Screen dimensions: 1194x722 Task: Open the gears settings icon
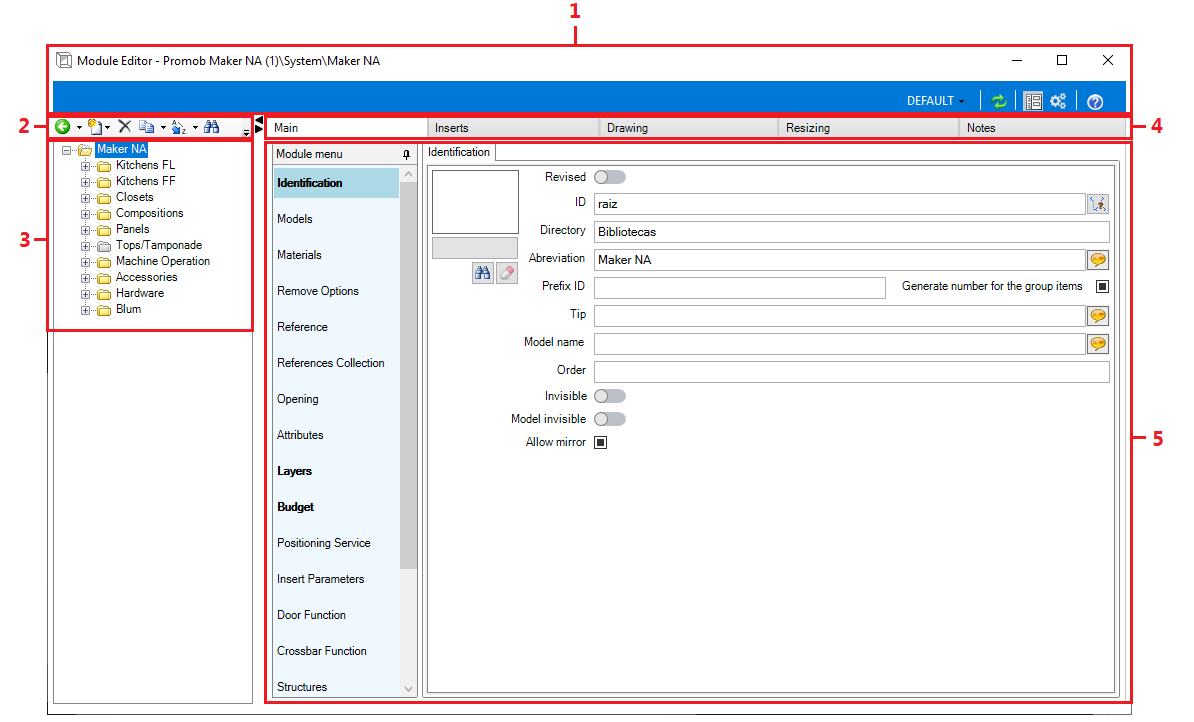[x=1058, y=101]
